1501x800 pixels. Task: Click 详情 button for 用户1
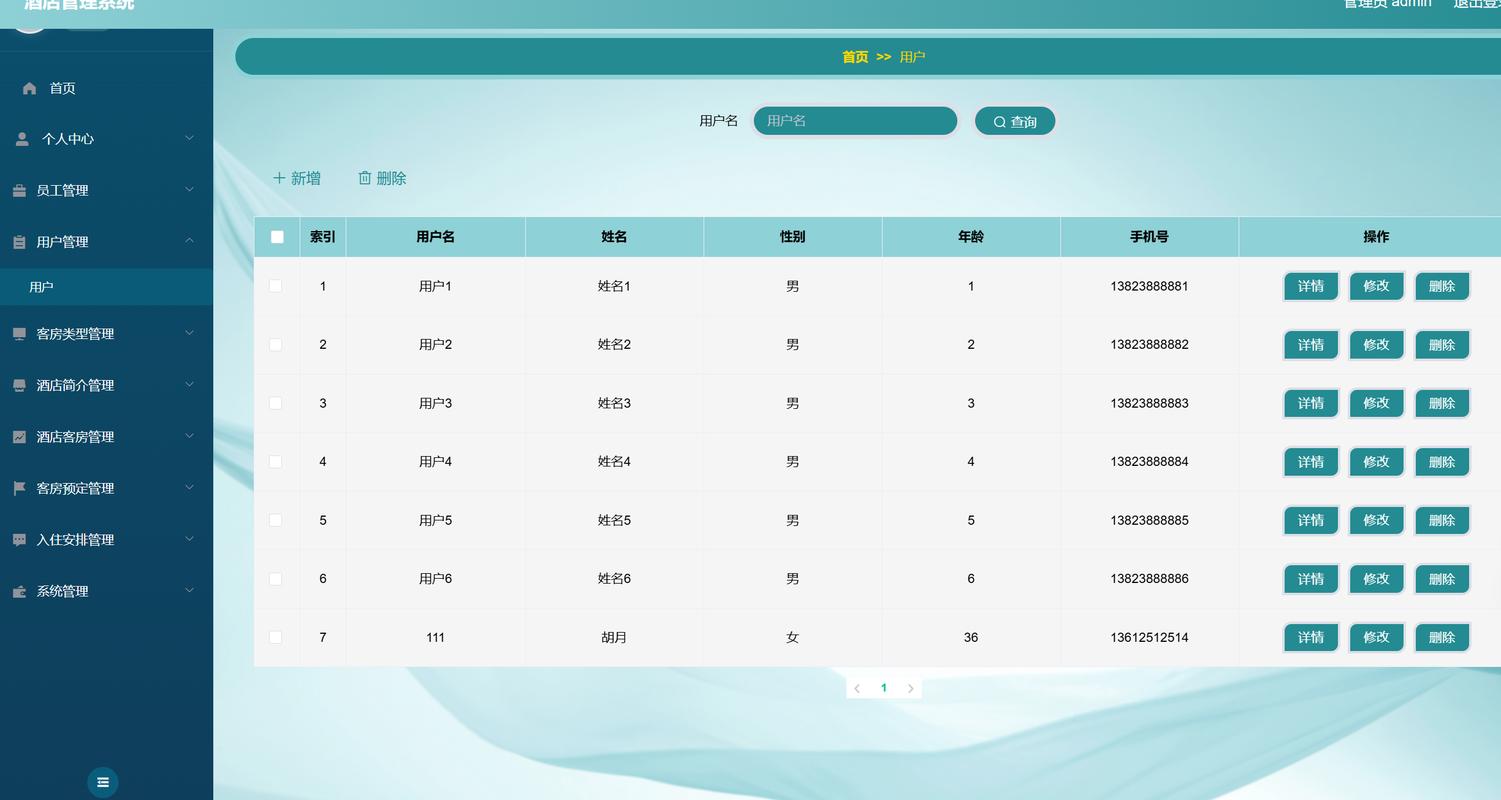point(1311,286)
